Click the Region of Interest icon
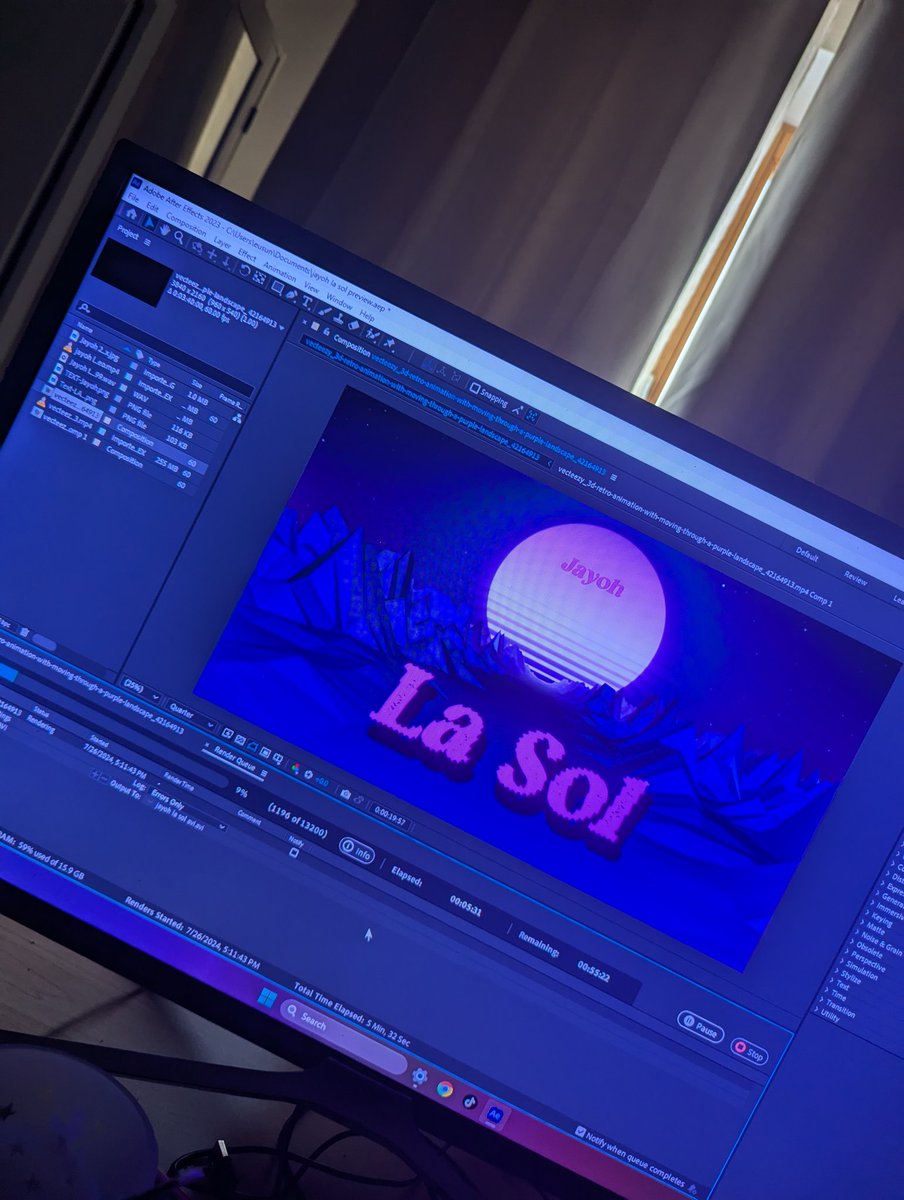The image size is (904, 1200). (x=265, y=753)
